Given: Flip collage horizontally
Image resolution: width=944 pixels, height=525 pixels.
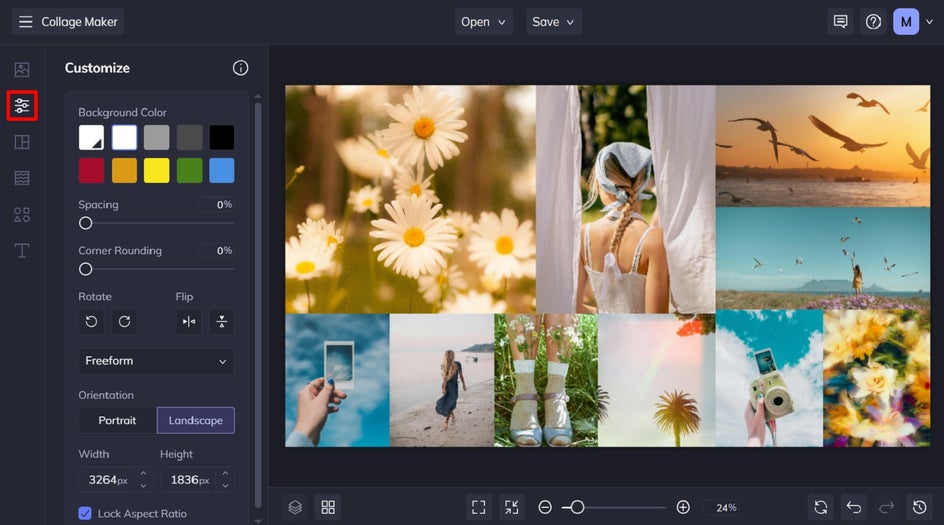Looking at the screenshot, I should click(x=189, y=322).
